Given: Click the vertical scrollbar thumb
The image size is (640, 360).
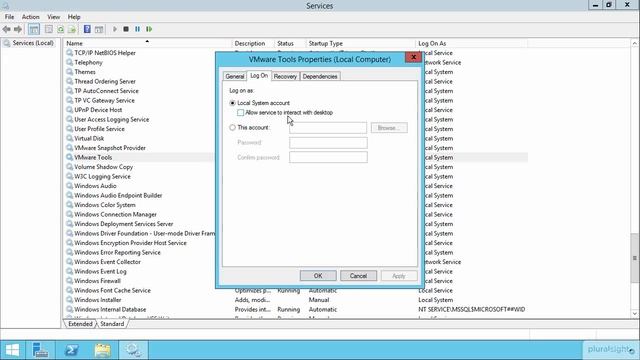Looking at the screenshot, I should point(635,258).
